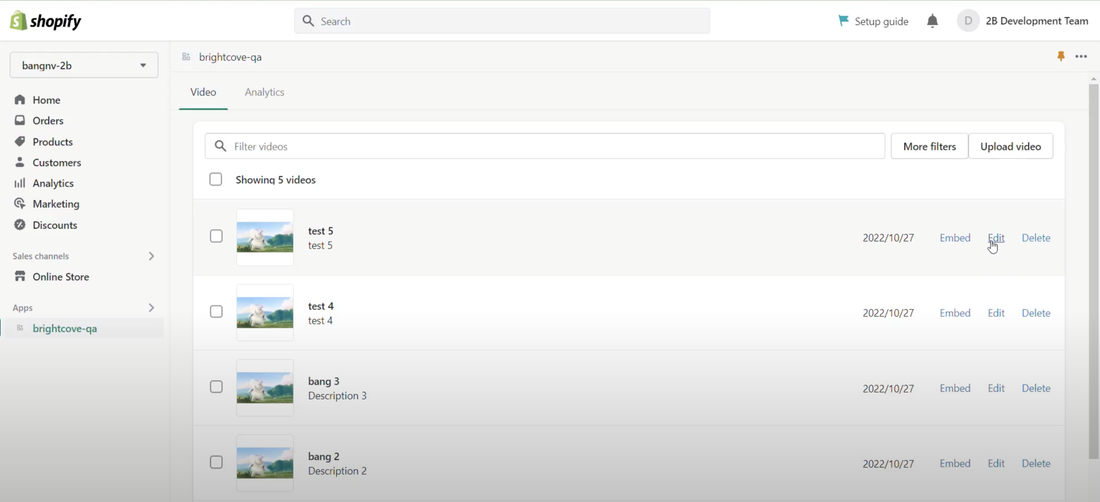The height and width of the screenshot is (502, 1100).
Task: Click the Upload video button
Action: (1010, 147)
